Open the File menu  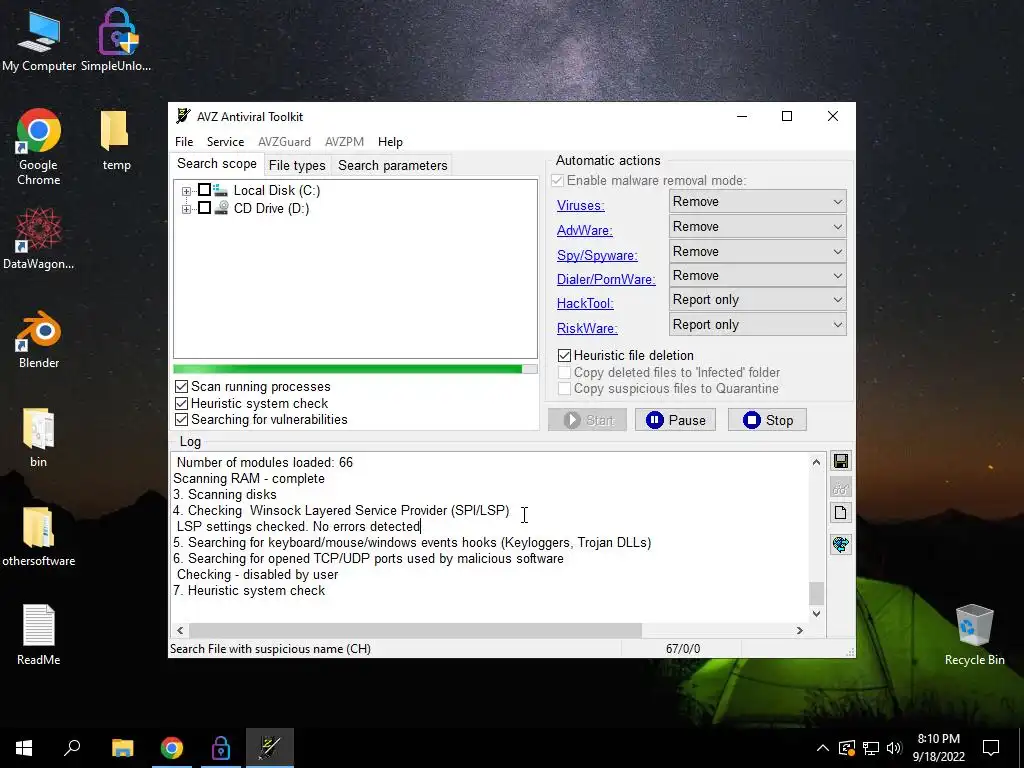[184, 142]
